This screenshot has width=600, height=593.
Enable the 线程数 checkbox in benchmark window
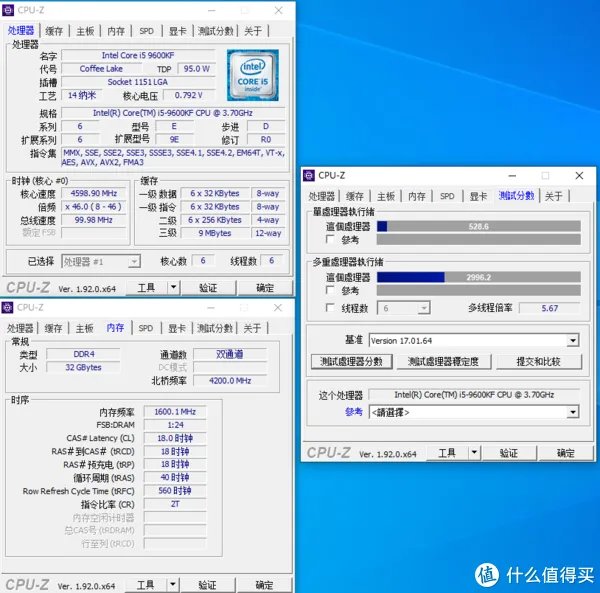[x=330, y=307]
